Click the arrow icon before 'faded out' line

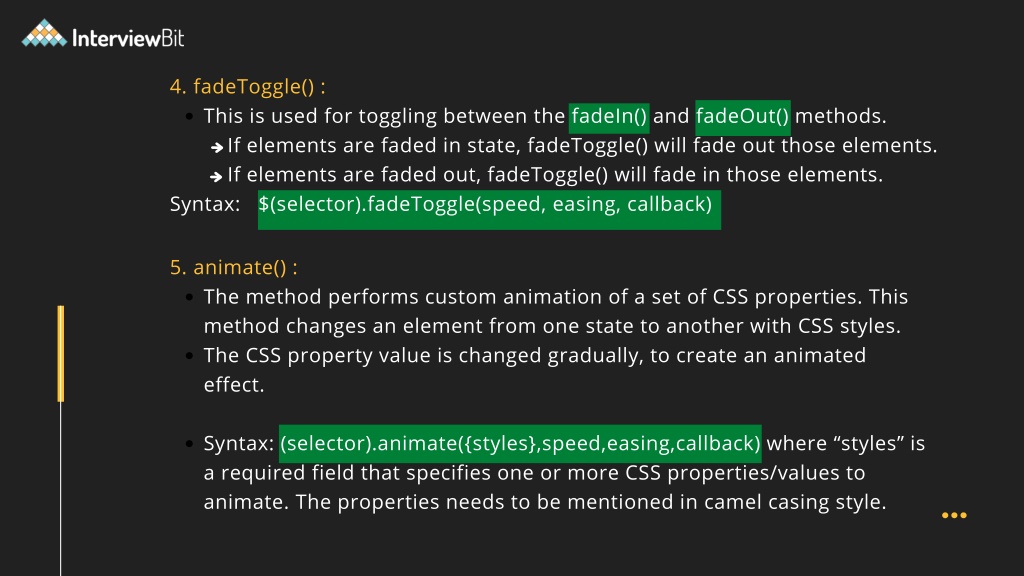[x=216, y=176]
